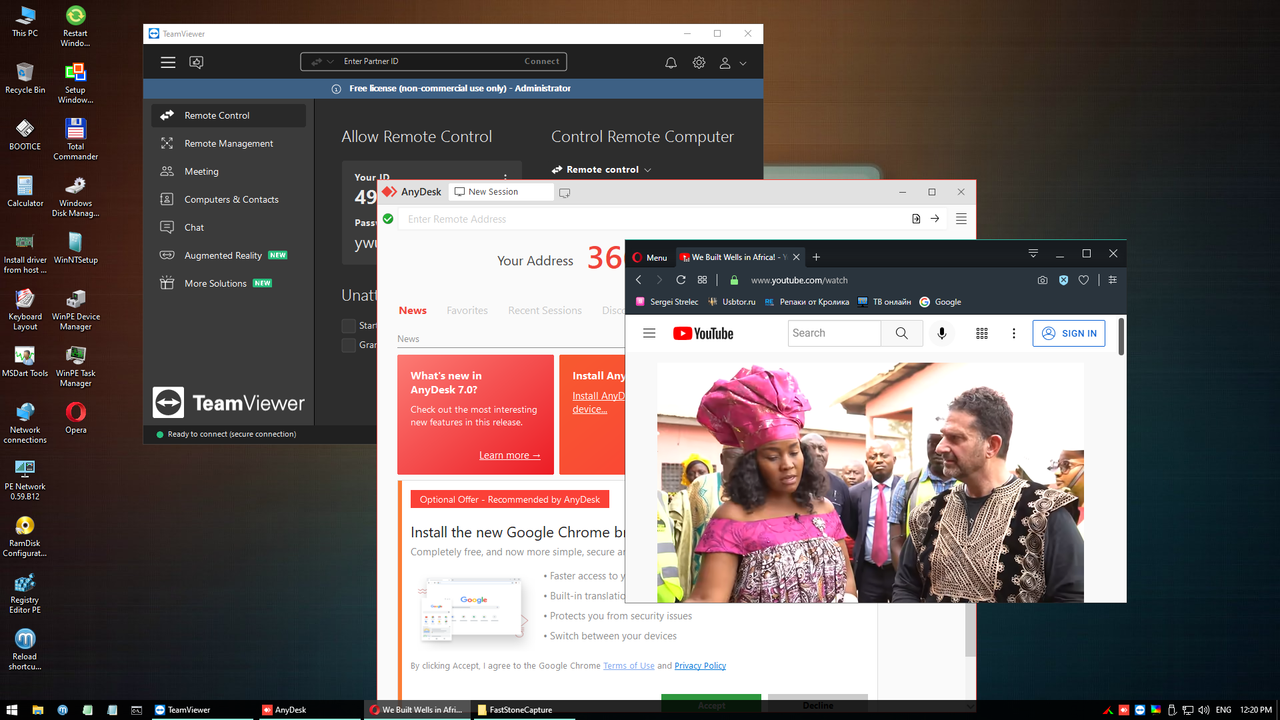Open TeamViewer settings gear

point(699,62)
